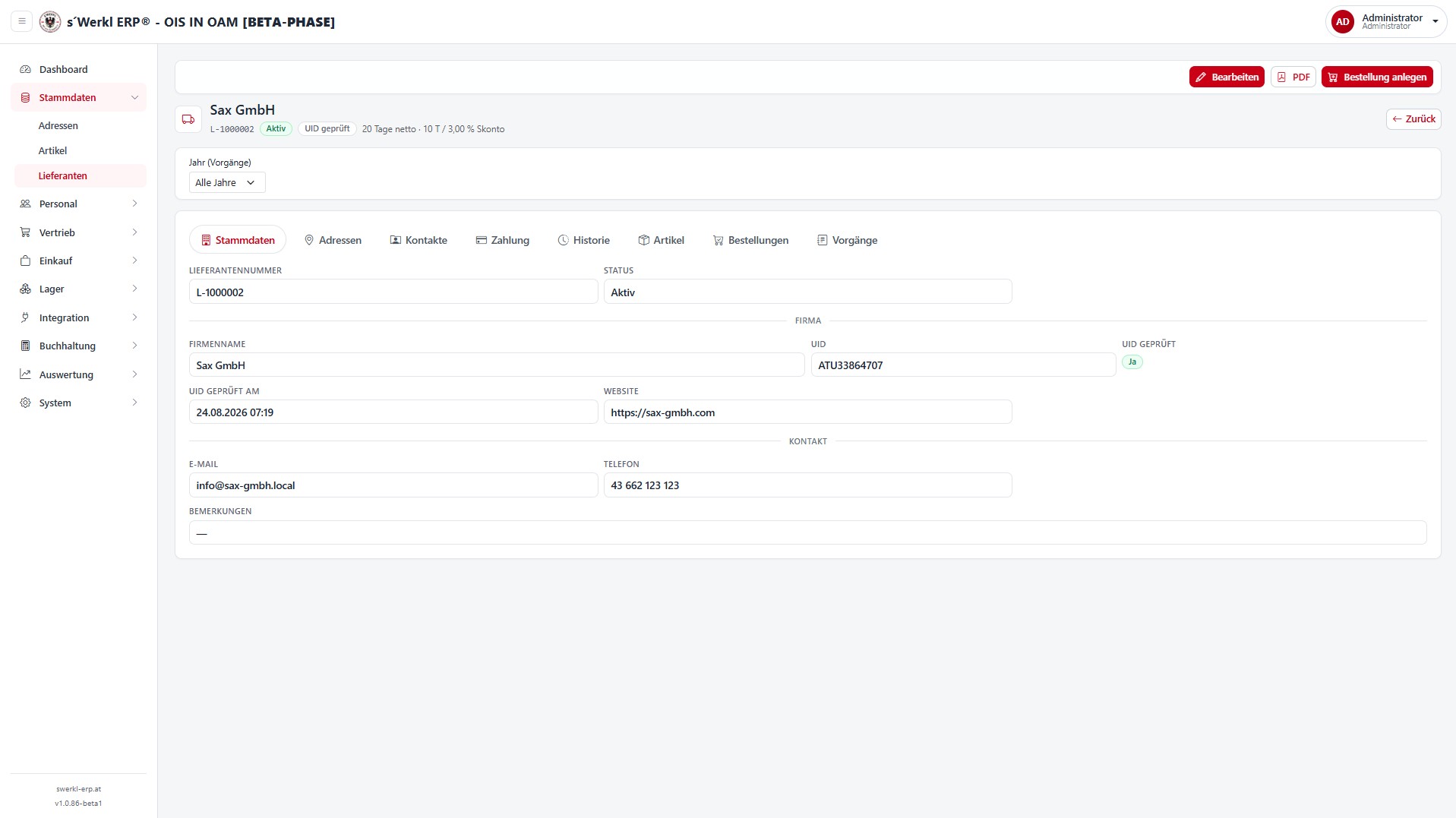Screen dimensions: 1456x818
Task: Go back with the Zurück button
Action: tap(1413, 119)
